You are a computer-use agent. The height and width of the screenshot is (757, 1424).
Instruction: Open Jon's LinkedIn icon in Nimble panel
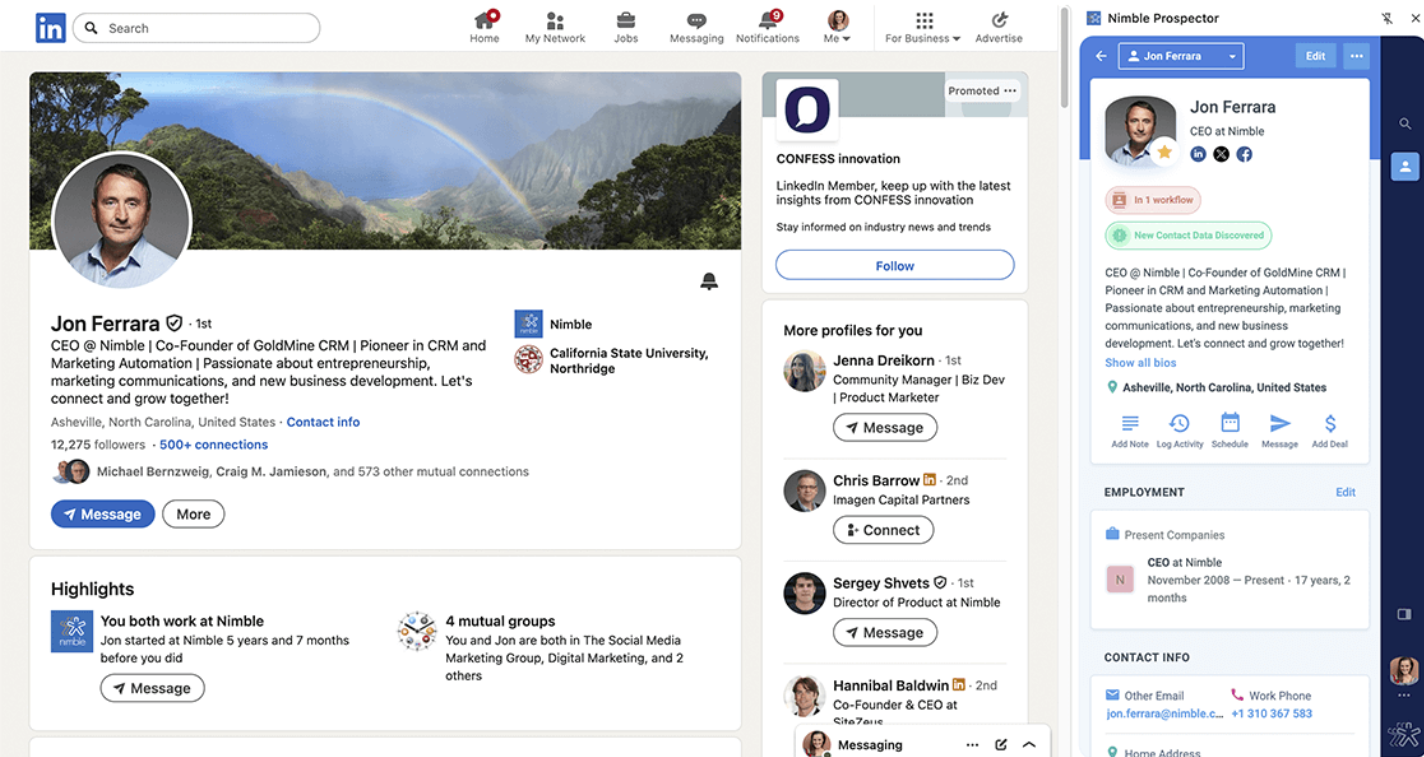(x=1198, y=154)
